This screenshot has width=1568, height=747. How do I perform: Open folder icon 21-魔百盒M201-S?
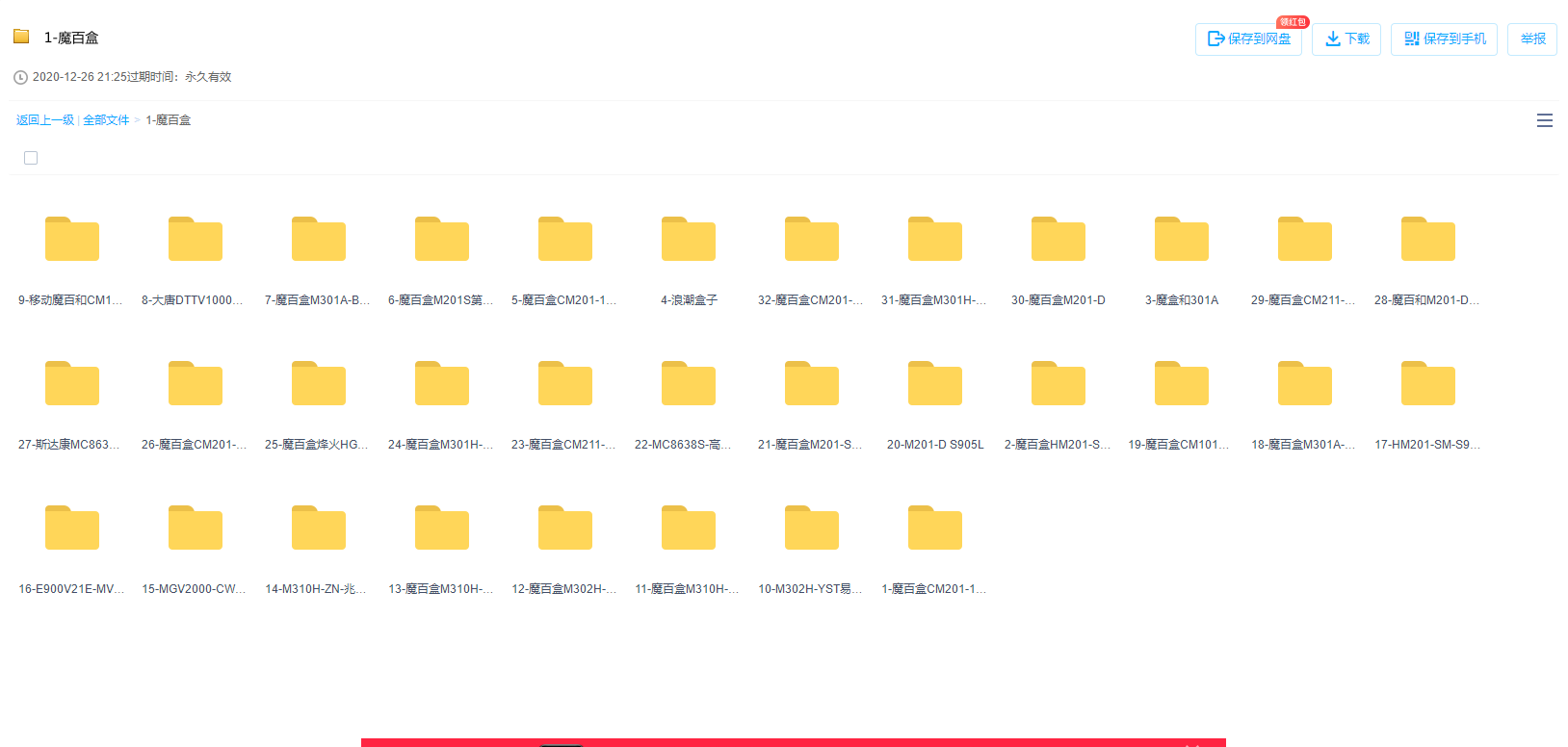812,383
